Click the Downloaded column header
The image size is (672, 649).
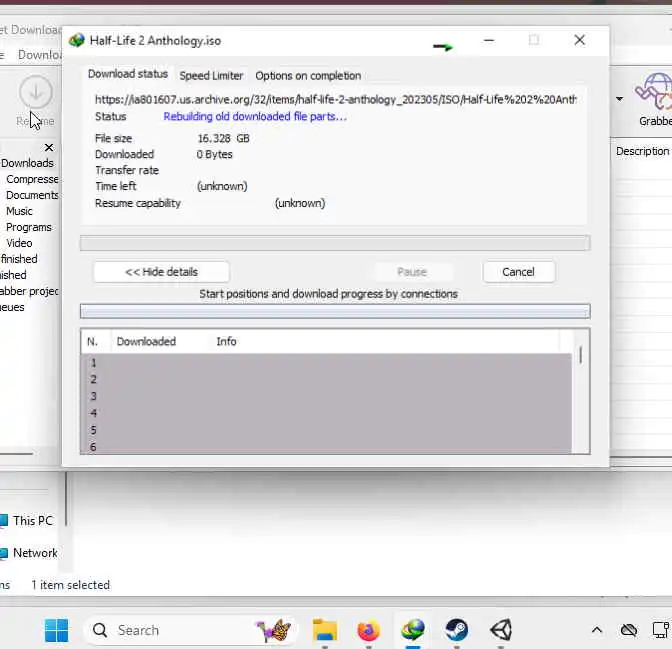(146, 341)
